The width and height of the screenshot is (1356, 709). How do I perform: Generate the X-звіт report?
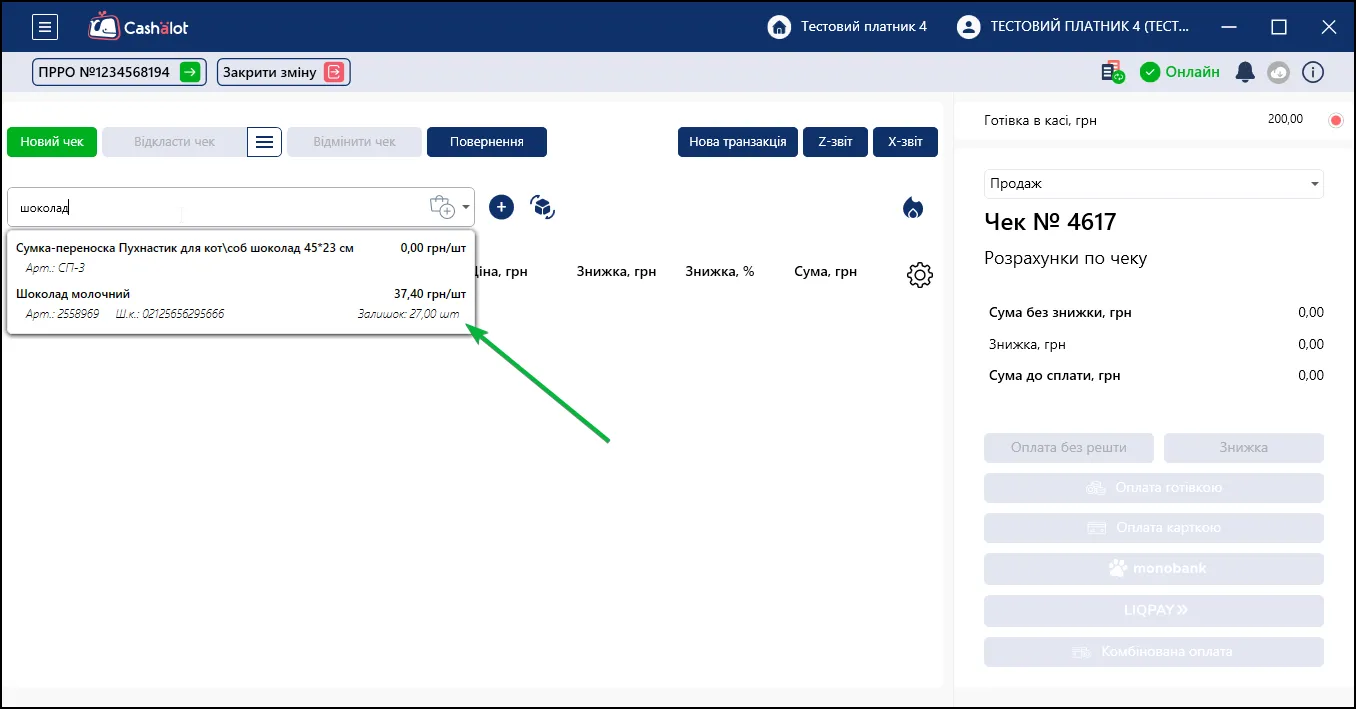coord(905,142)
